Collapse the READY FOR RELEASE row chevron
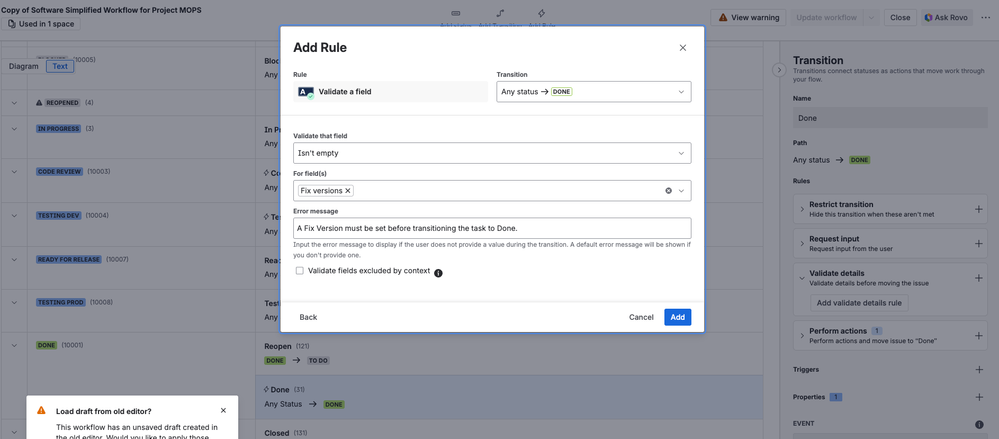999x439 pixels. tap(14, 259)
